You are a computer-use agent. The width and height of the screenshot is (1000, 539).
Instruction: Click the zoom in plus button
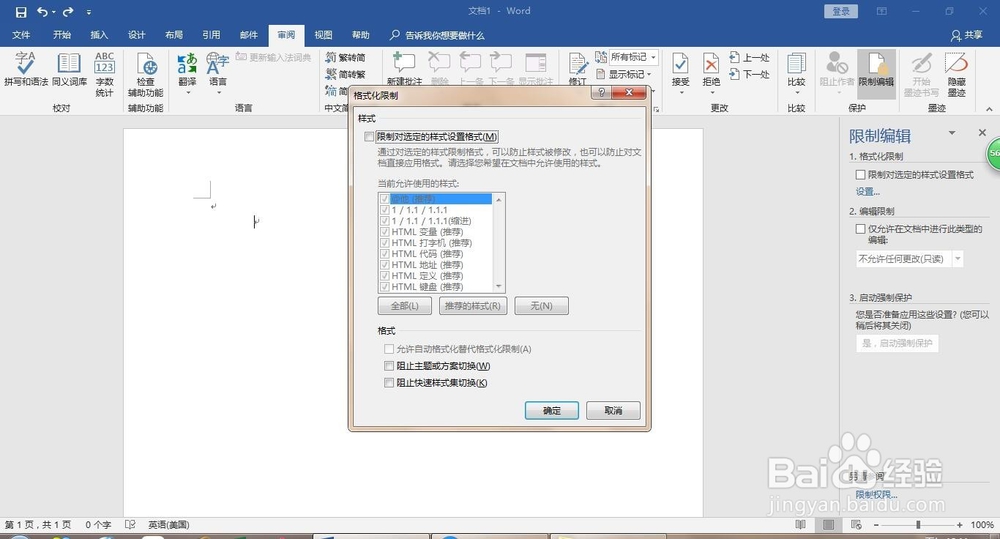coord(960,524)
